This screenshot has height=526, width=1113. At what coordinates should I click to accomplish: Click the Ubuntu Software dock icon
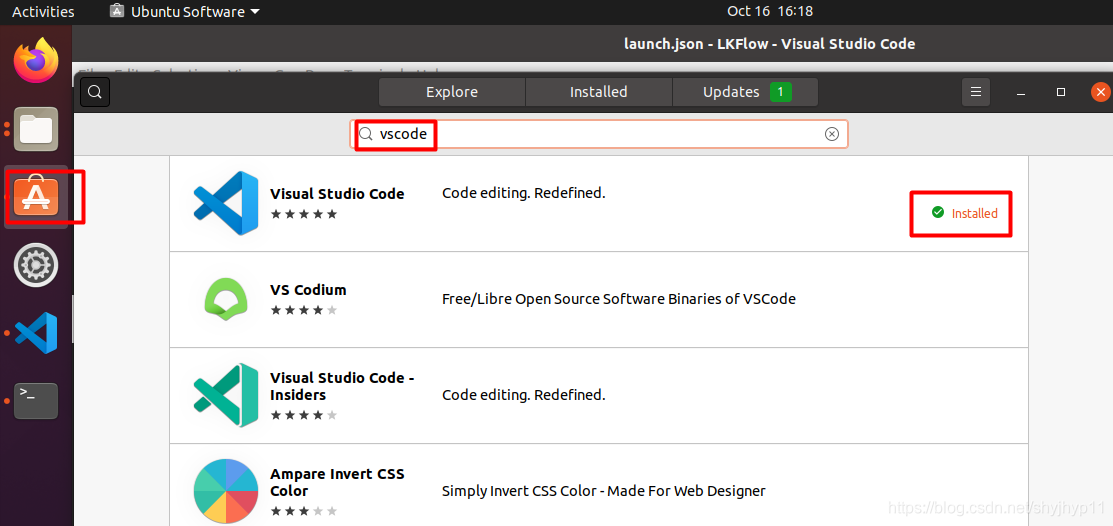[x=36, y=197]
